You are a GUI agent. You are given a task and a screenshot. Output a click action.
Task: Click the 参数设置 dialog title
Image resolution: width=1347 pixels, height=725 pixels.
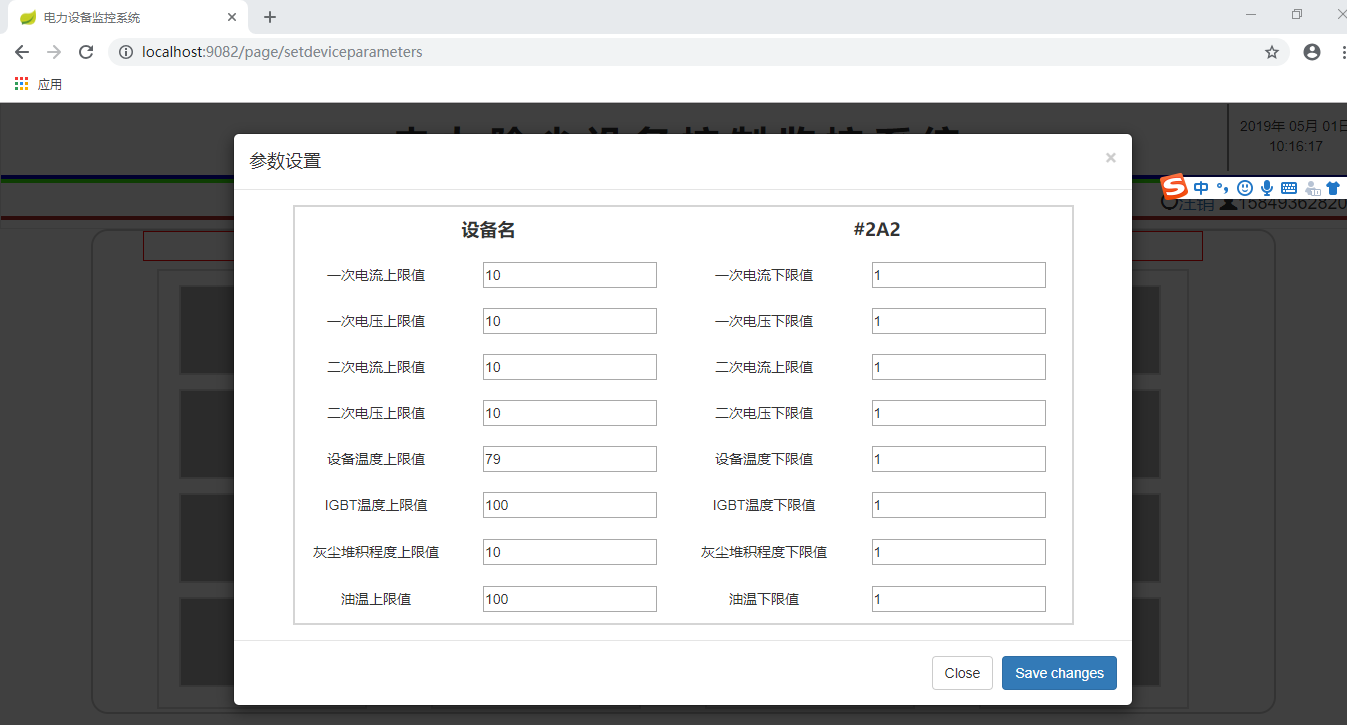click(285, 161)
